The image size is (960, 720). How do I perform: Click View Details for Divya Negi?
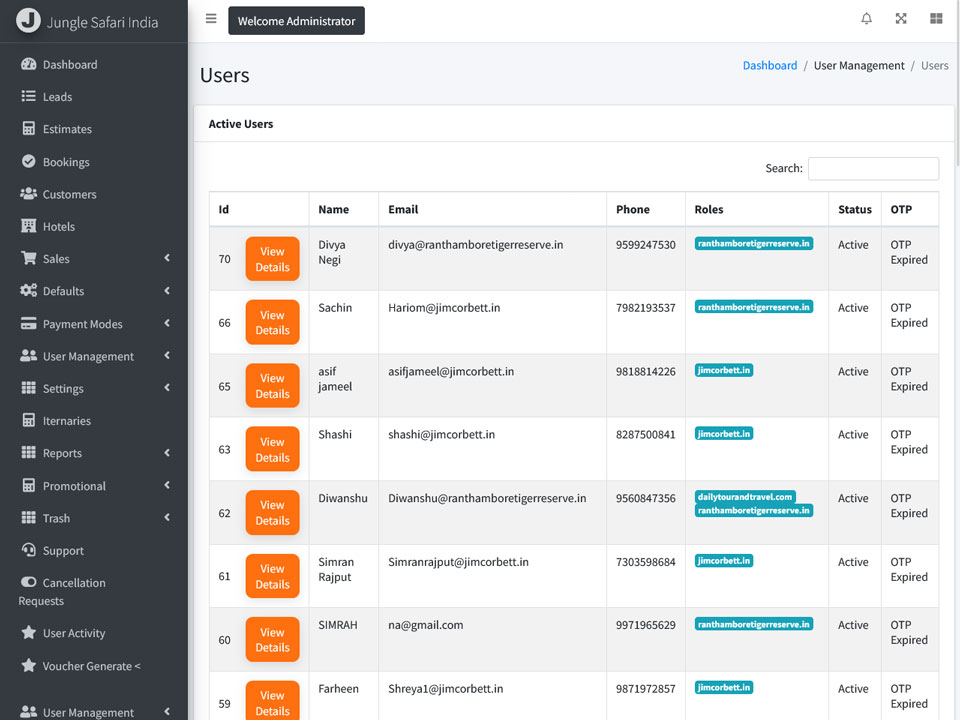[272, 259]
